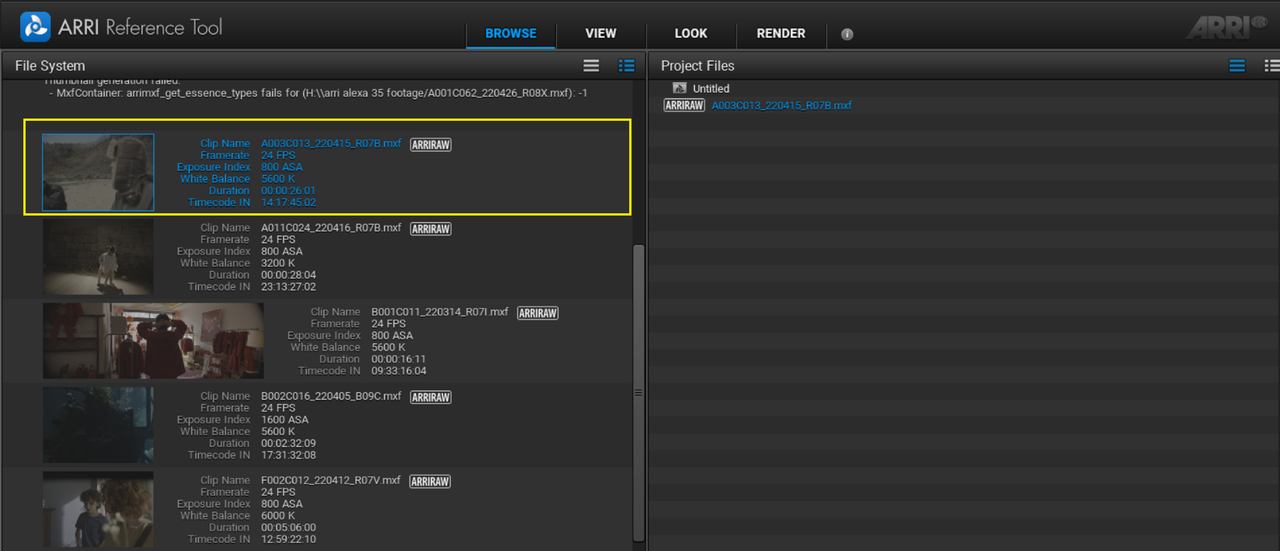Click the Project Files panel title
Screen dimensions: 1280x551
point(698,66)
